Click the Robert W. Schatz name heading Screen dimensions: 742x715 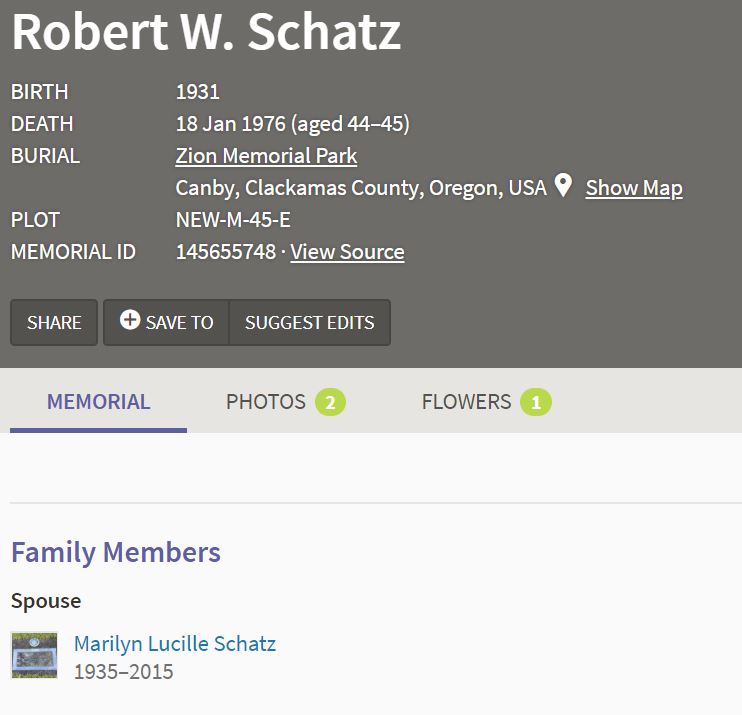coord(206,32)
